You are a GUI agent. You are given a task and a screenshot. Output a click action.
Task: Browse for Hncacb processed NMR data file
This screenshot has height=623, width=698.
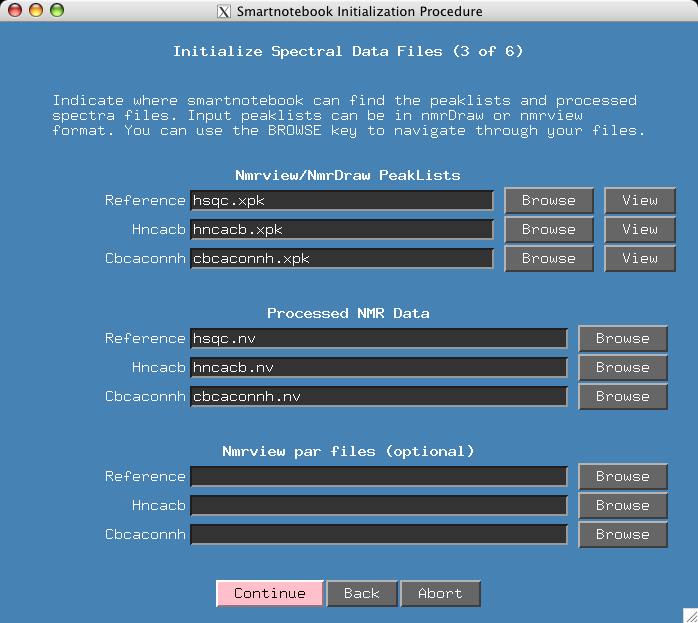coord(622,367)
